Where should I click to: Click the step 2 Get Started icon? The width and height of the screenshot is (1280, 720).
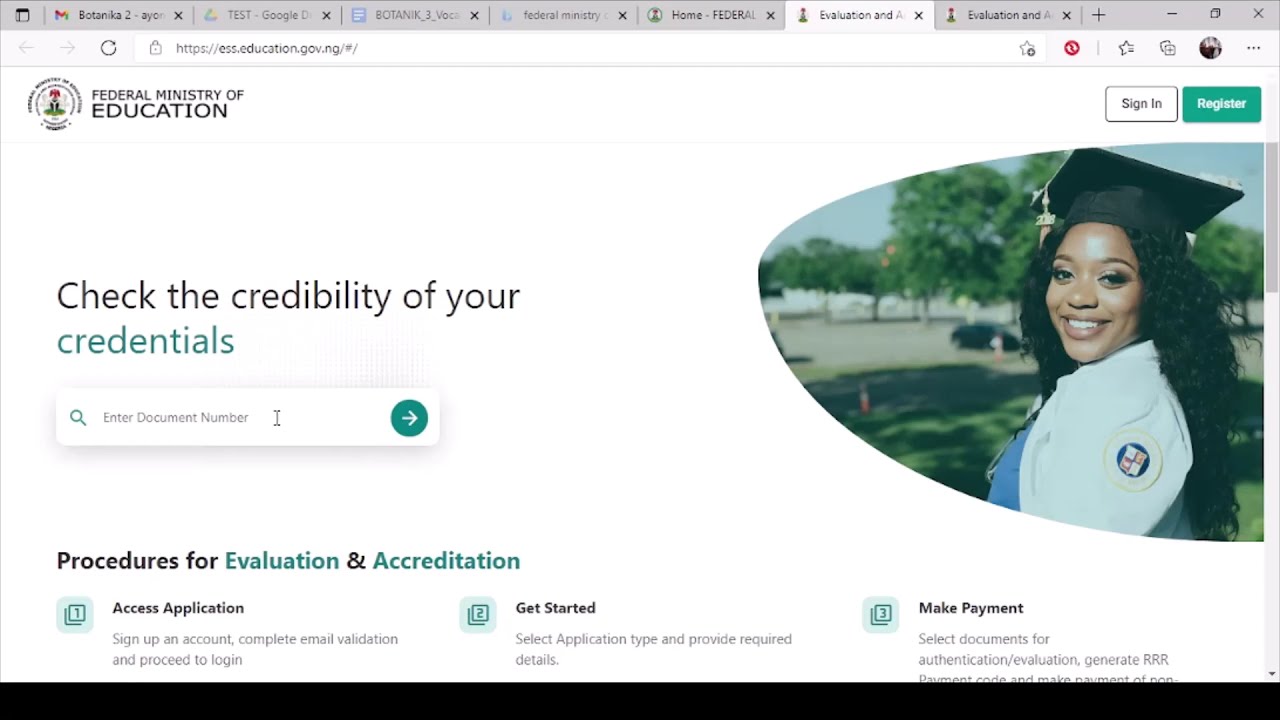pyautogui.click(x=478, y=614)
